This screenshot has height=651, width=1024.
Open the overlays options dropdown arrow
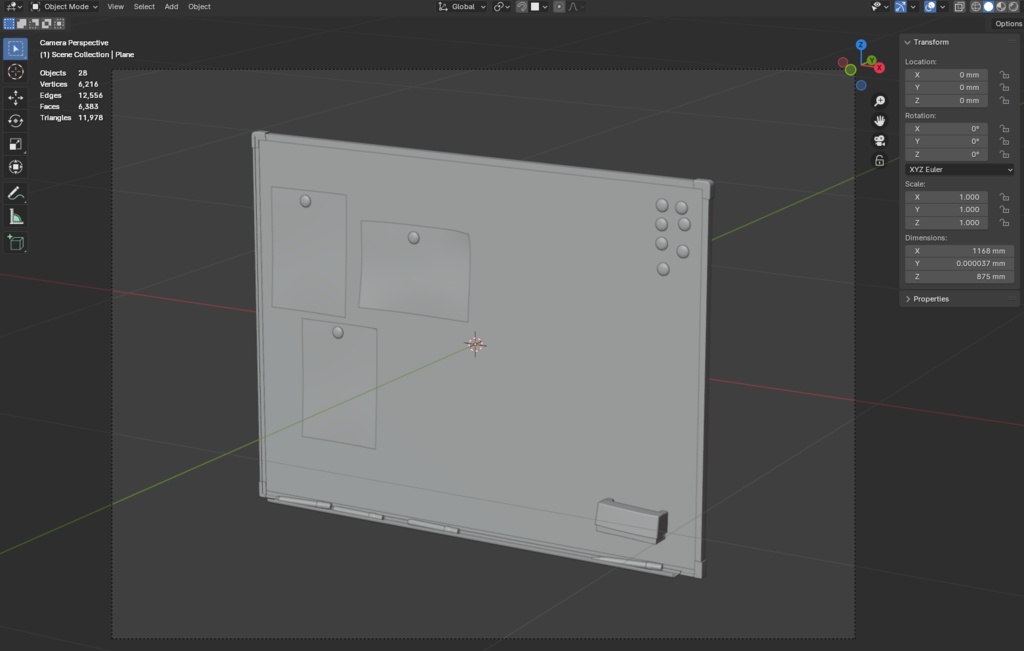tap(942, 7)
